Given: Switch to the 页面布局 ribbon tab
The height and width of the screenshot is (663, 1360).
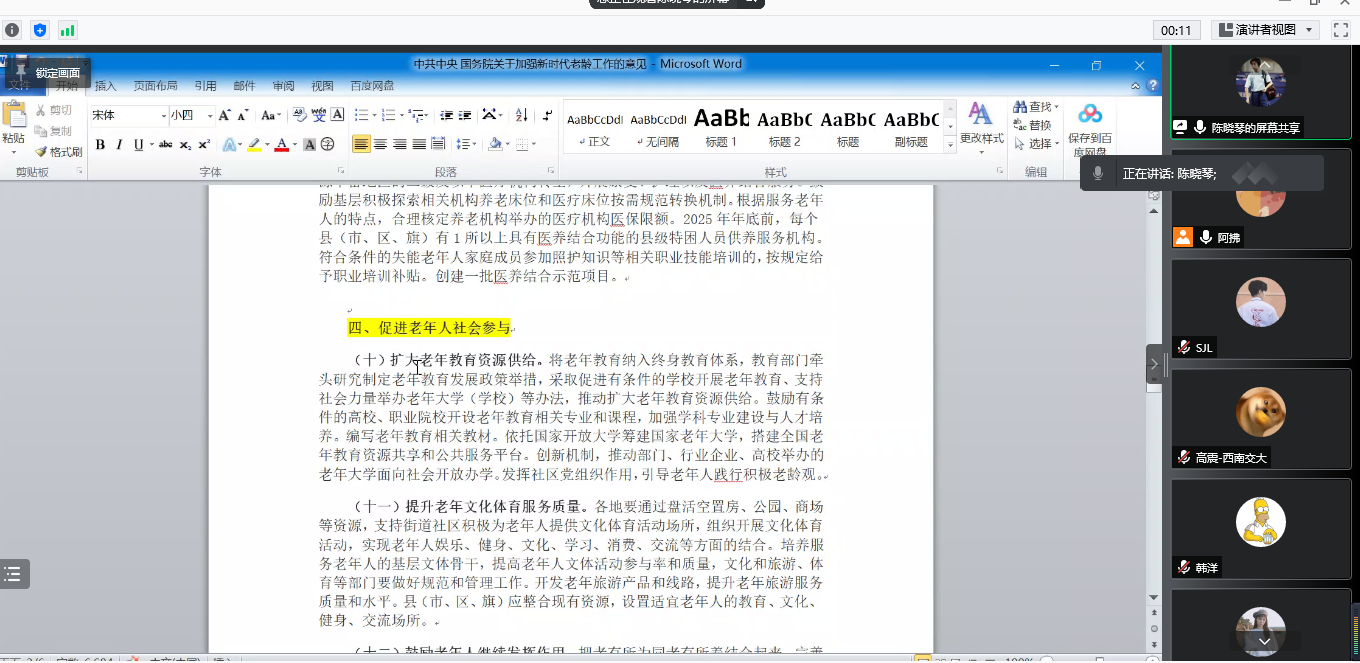Looking at the screenshot, I should [155, 86].
